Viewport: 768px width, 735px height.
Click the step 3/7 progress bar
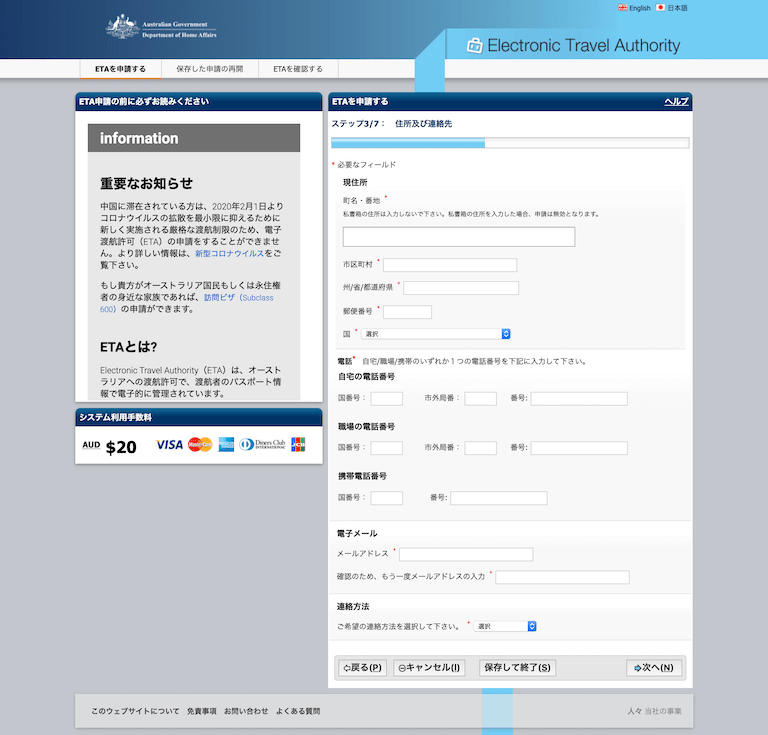pos(510,143)
